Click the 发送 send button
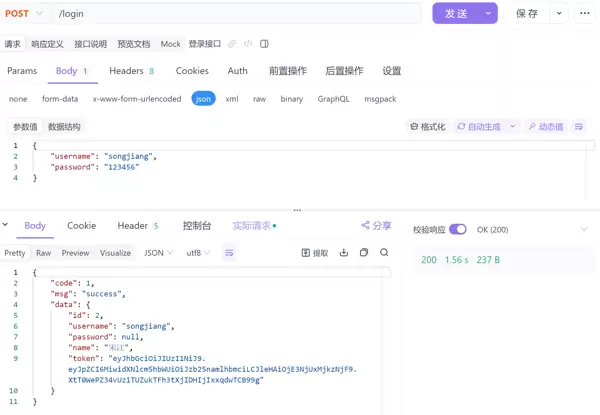Image resolution: width=600 pixels, height=415 pixels. (x=456, y=13)
